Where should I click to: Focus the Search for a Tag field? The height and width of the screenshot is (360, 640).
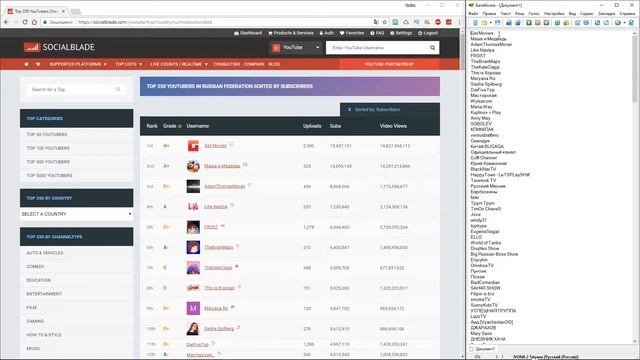pyautogui.click(x=76, y=89)
